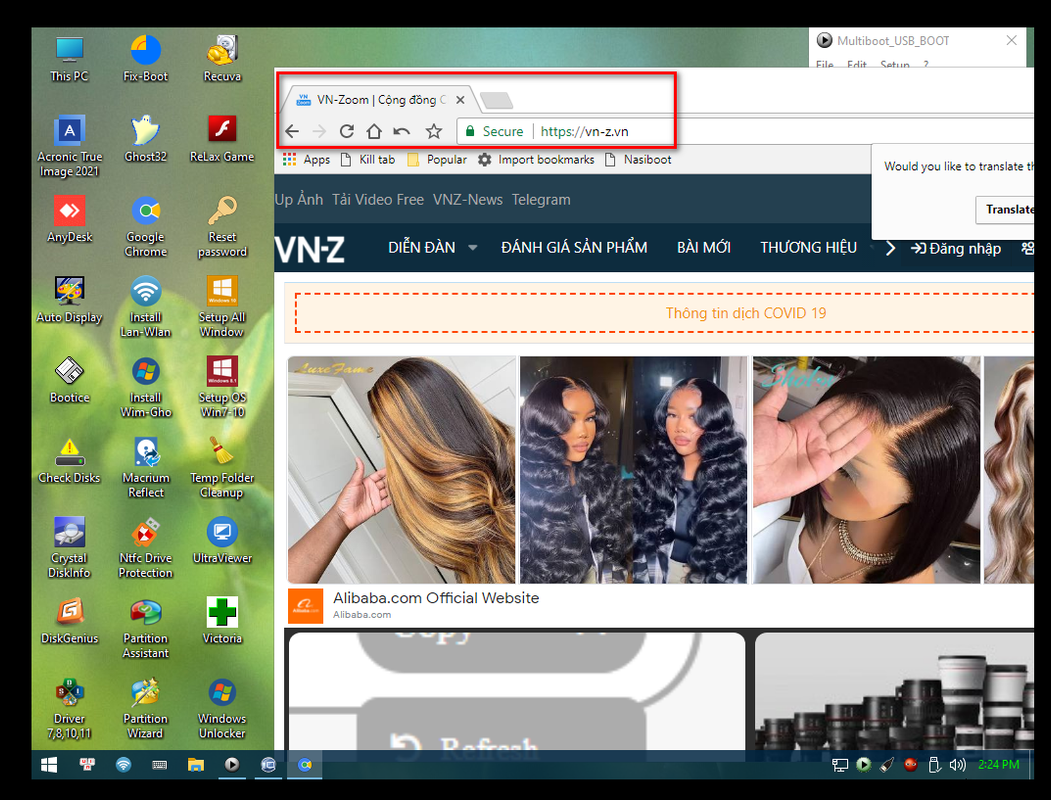Click the browser Forward arrow
This screenshot has height=800, width=1051.
(x=319, y=131)
